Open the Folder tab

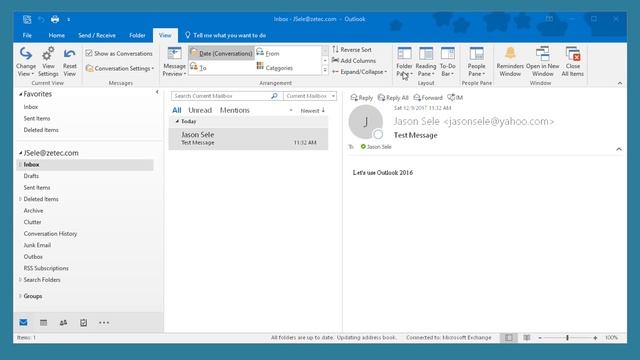click(x=137, y=36)
